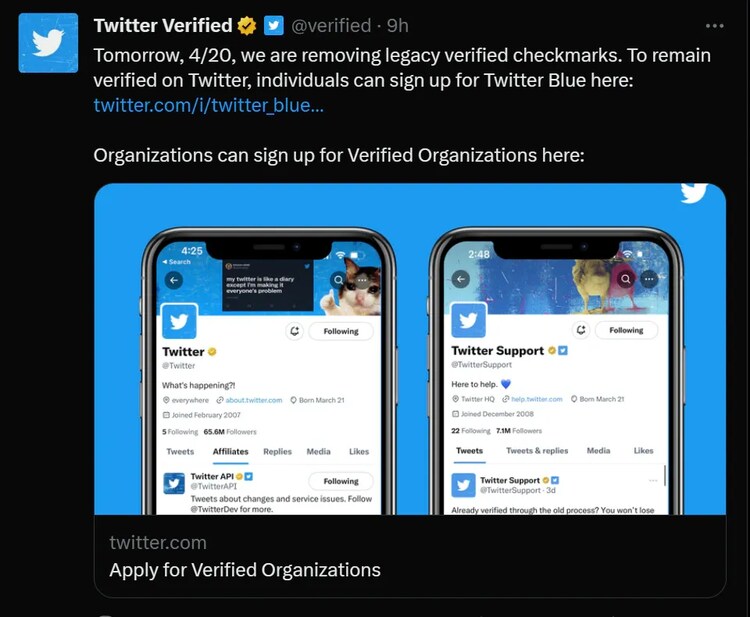This screenshot has height=617, width=750.
Task: Tap the search icon on the Twitter Support header
Action: coord(626,279)
